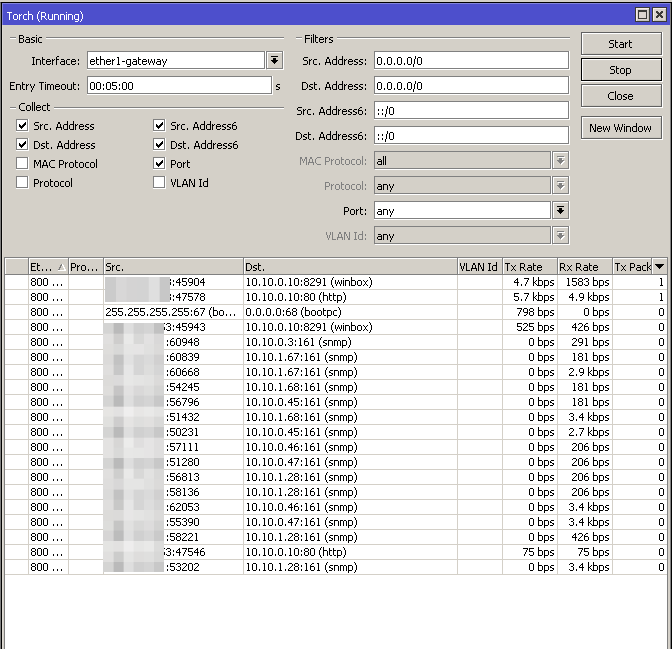The image size is (672, 649).
Task: Expand the Port filter dropdown
Action: (x=561, y=211)
